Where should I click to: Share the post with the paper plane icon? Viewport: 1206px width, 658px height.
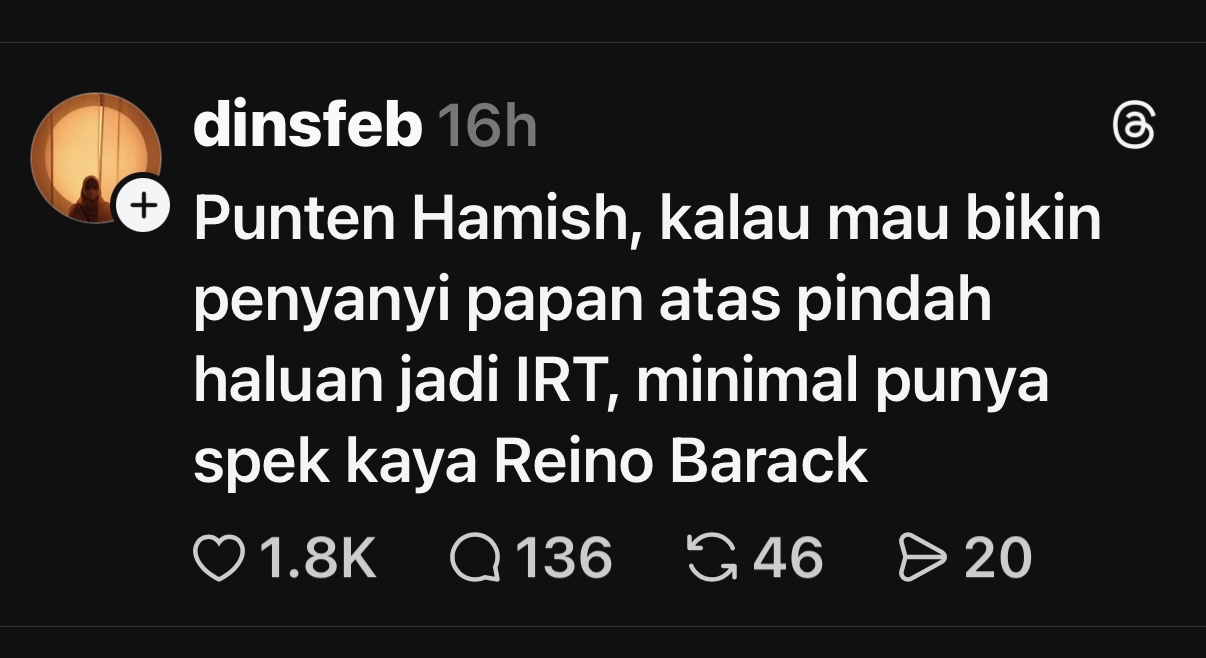point(922,558)
